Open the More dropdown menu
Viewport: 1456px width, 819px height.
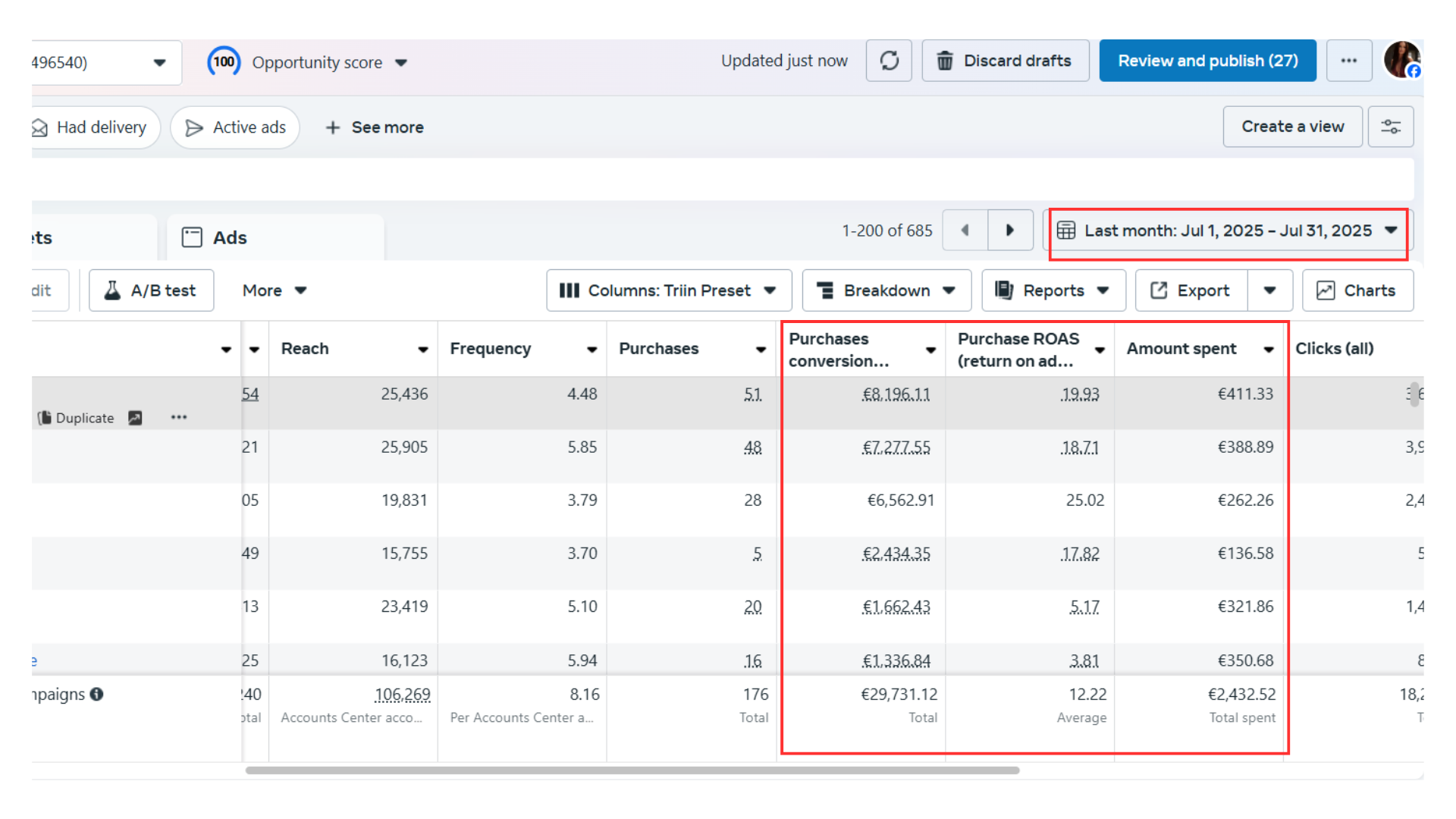(275, 290)
